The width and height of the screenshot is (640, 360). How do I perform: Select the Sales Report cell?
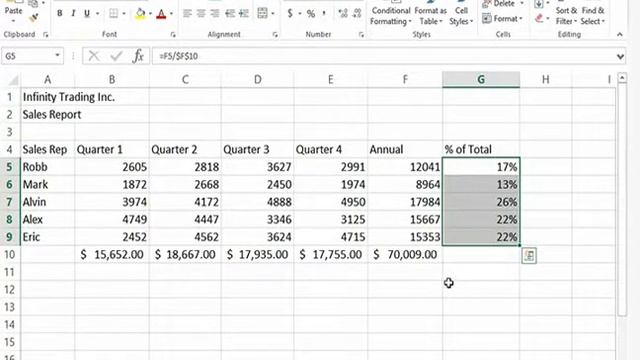[x=47, y=115]
